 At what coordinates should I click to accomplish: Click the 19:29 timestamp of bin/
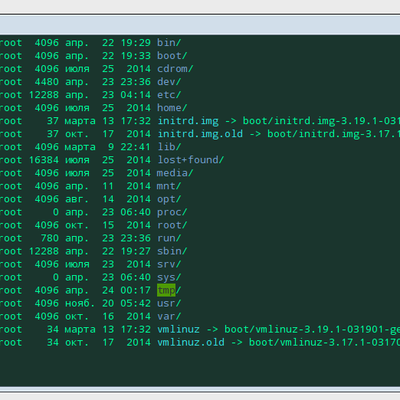[x=136, y=43]
